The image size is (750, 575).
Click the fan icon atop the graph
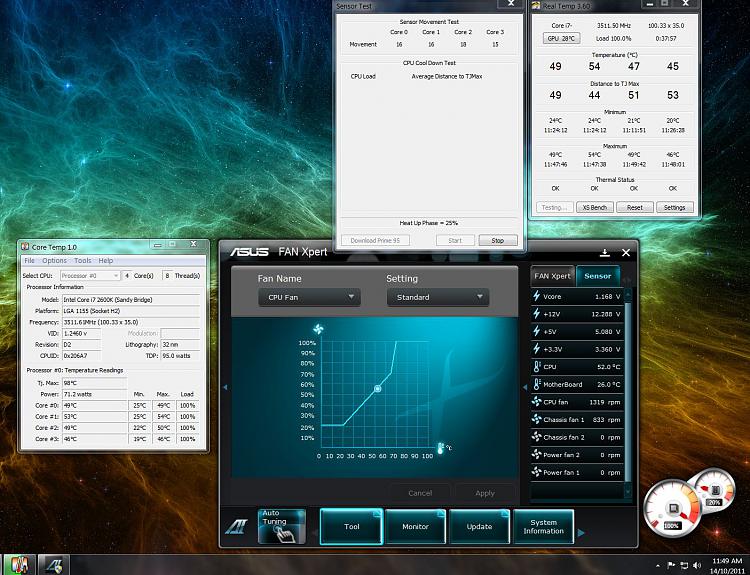point(318,329)
